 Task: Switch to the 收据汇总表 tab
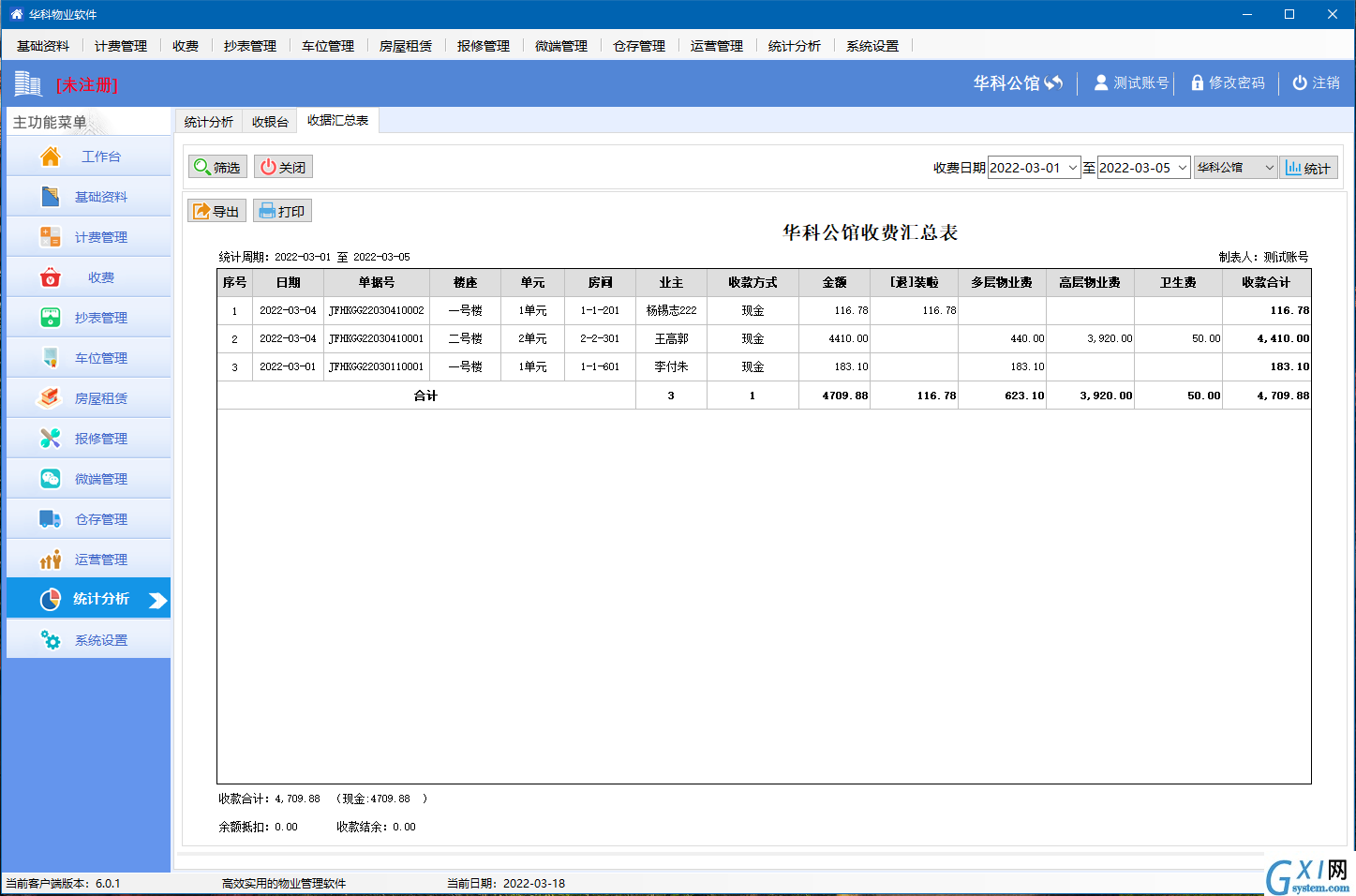tap(338, 120)
